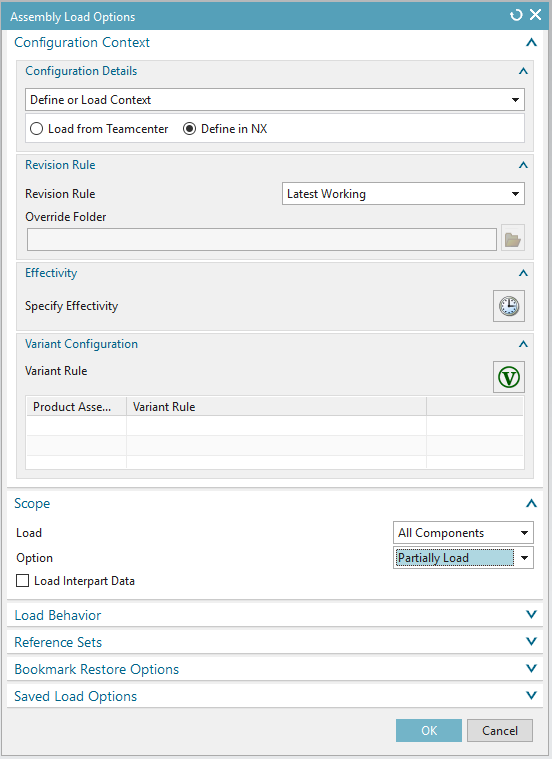Viewport: 552px width, 759px height.
Task: Close the Assembly Load Options dialog
Action: [x=536, y=15]
